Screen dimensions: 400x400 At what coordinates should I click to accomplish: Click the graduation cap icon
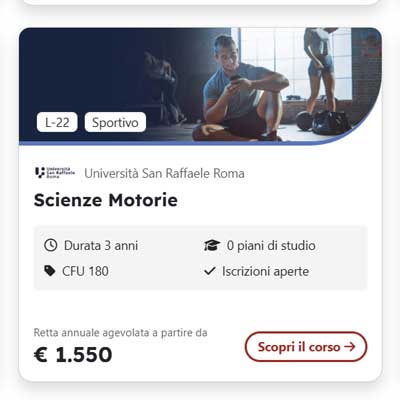[212, 245]
